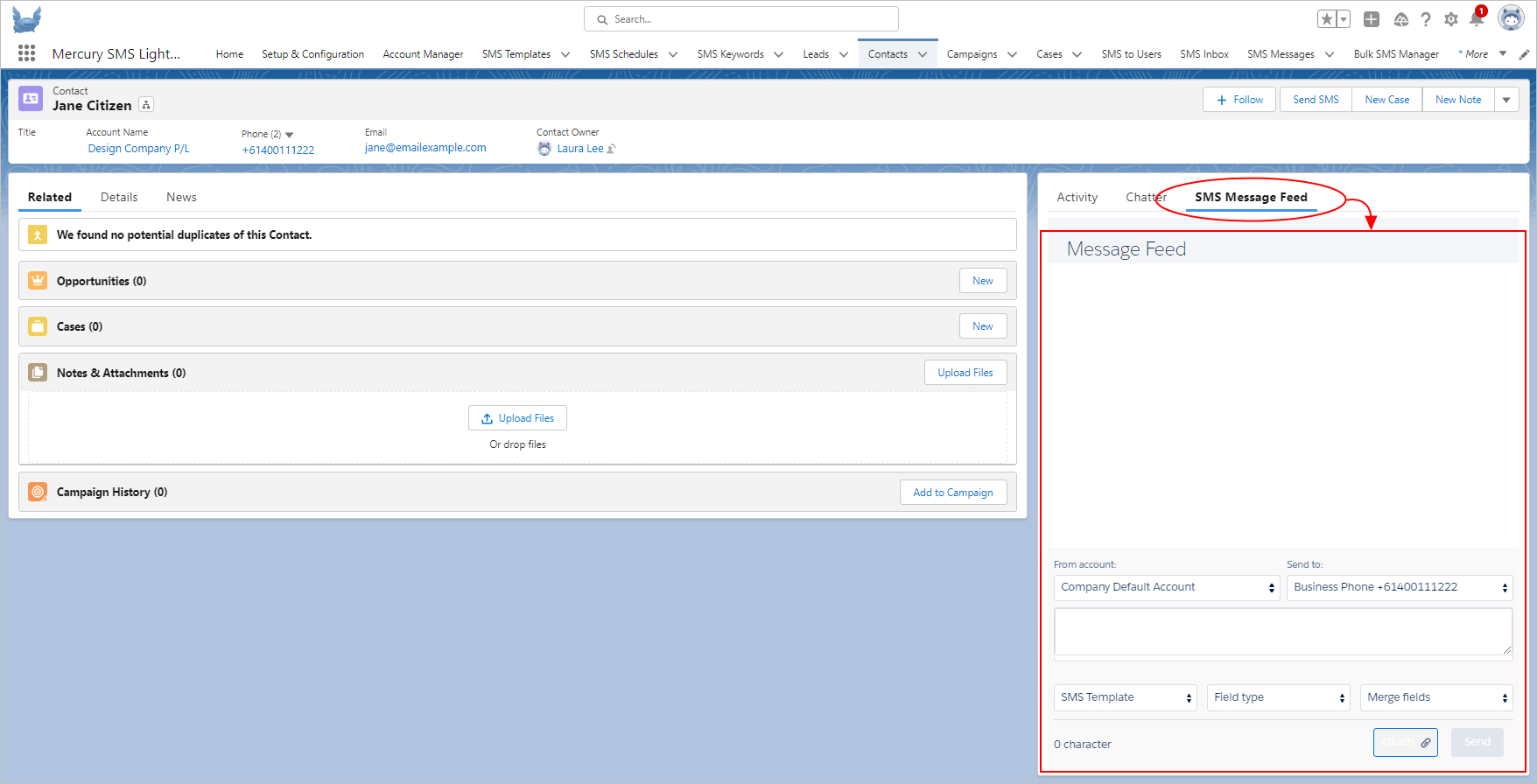Open the Design Company P/L account link
Screen dimensions: 1537x784
pyautogui.click(x=138, y=149)
